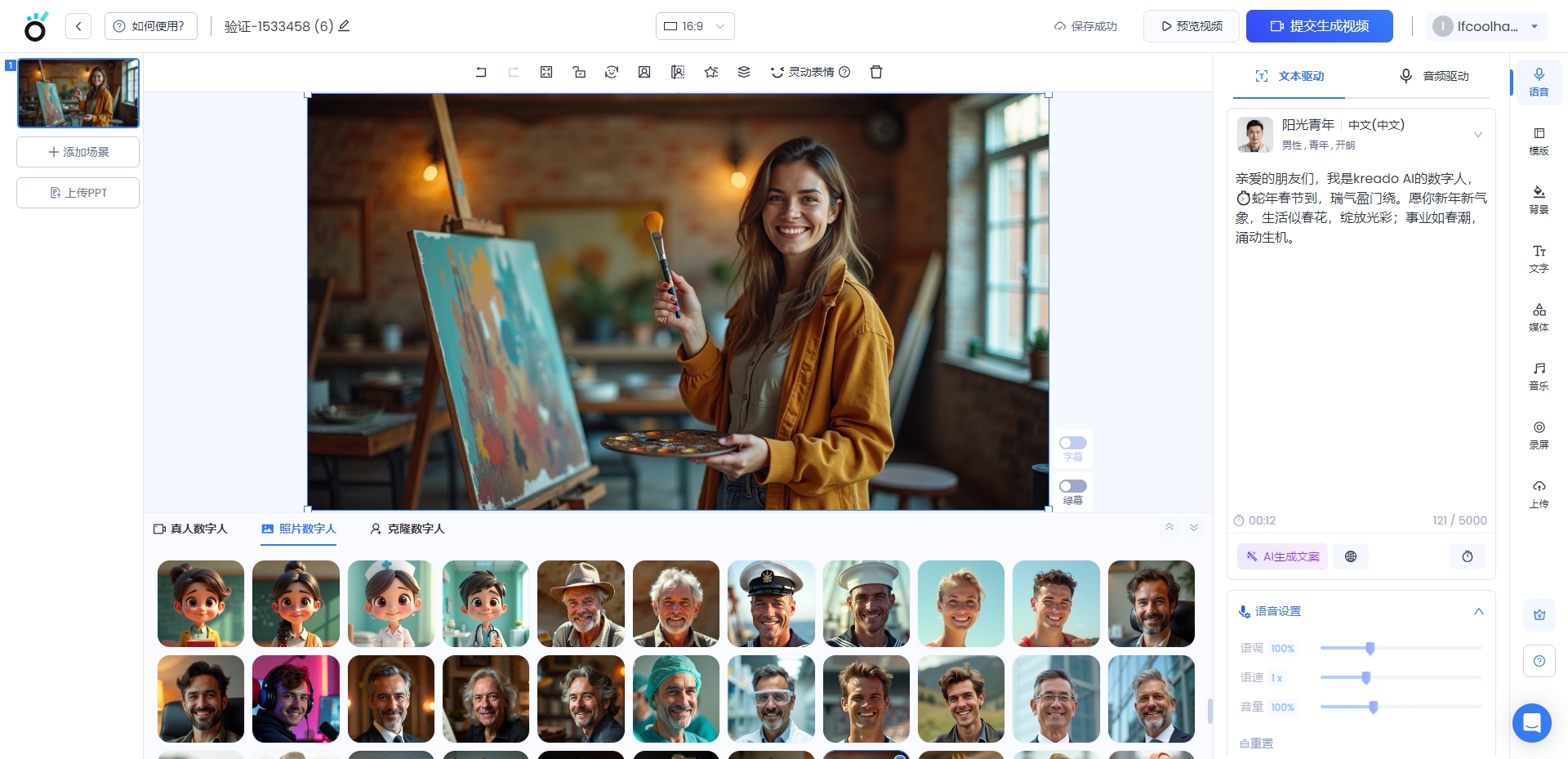1568x759 pixels.
Task: Select the 克隆数字人 cloned avatar tab
Action: [x=408, y=529]
